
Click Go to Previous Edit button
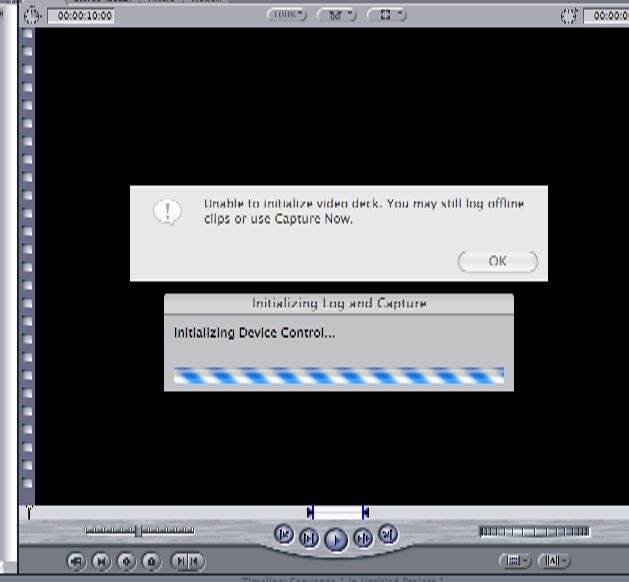coord(284,534)
